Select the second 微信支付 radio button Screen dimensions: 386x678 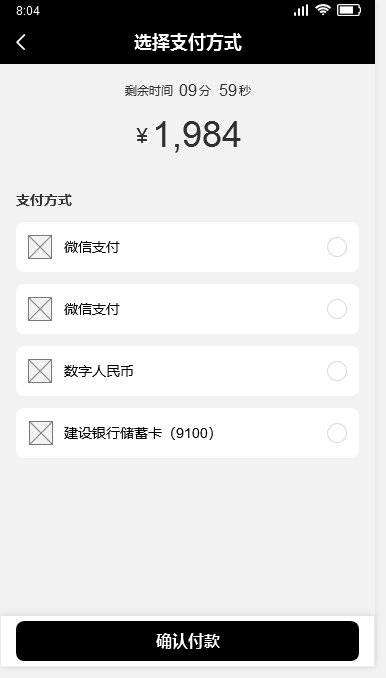tap(337, 309)
